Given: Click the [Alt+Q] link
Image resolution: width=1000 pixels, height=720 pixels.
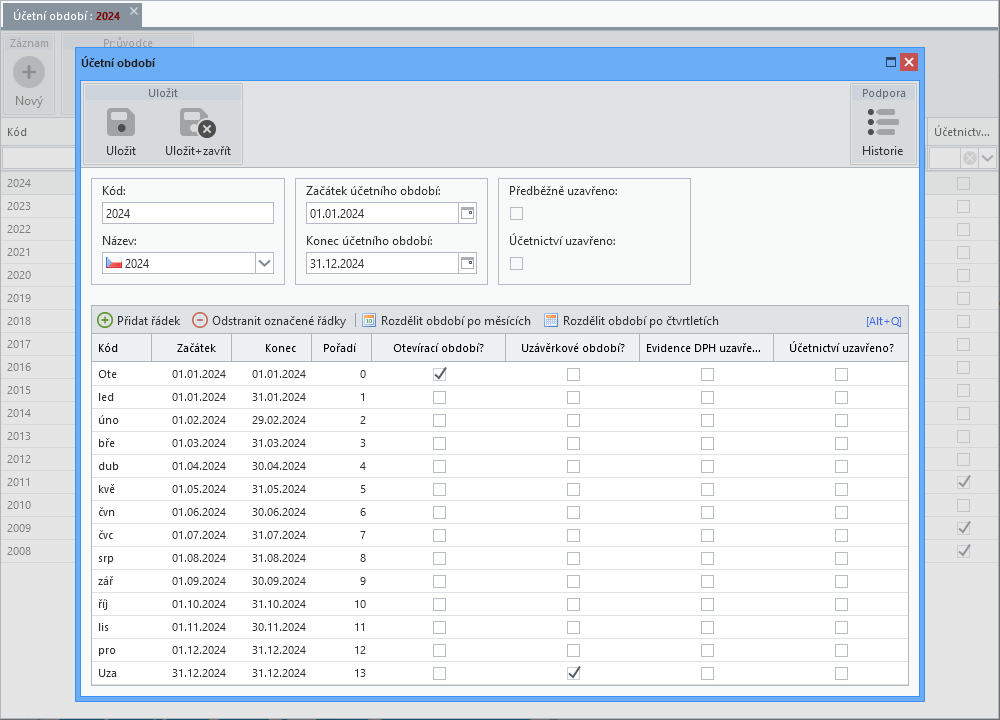Looking at the screenshot, I should tap(883, 321).
